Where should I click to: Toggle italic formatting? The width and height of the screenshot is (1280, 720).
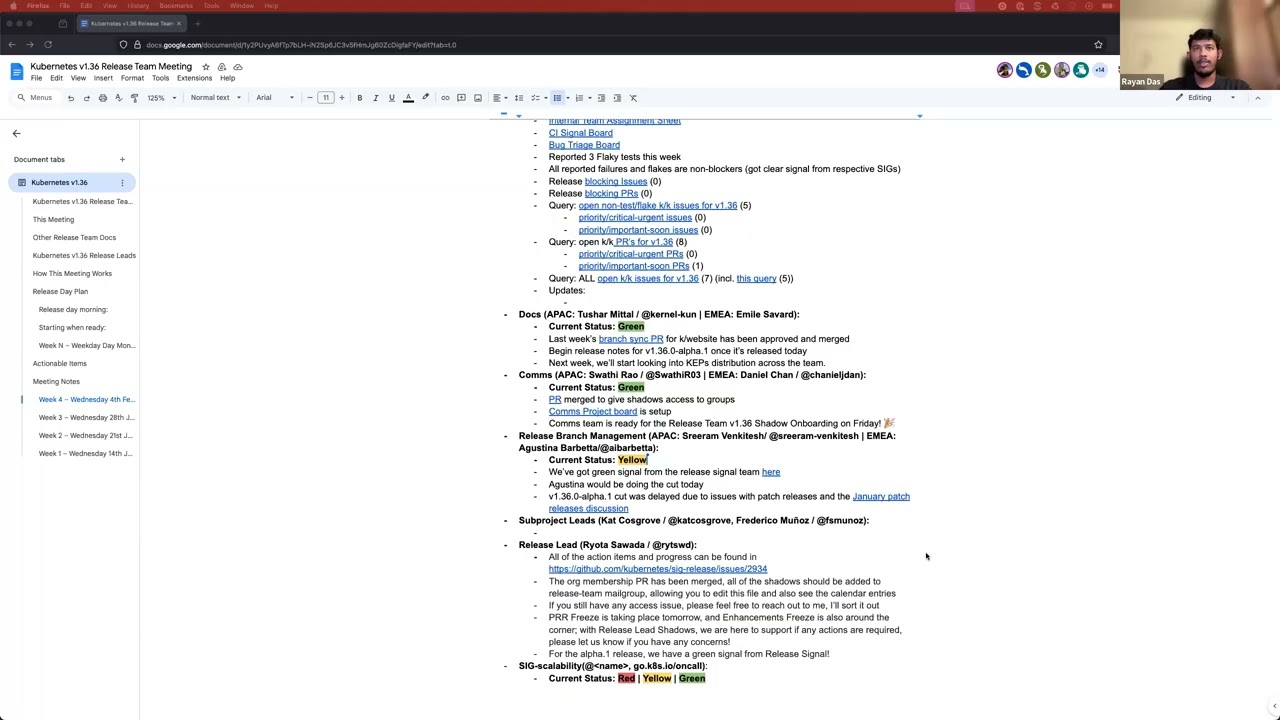pyautogui.click(x=376, y=98)
